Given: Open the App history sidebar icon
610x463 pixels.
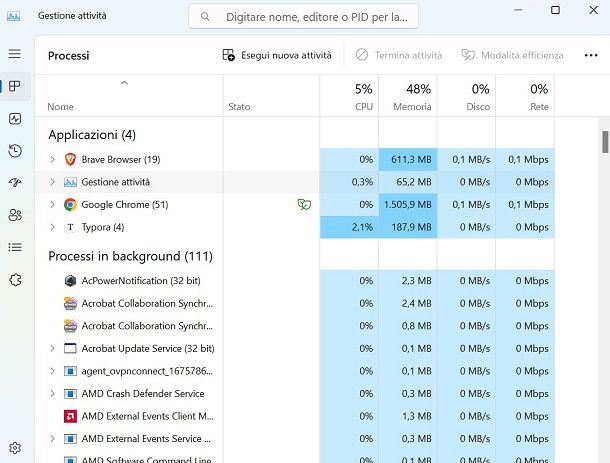Looking at the screenshot, I should pyautogui.click(x=15, y=151).
